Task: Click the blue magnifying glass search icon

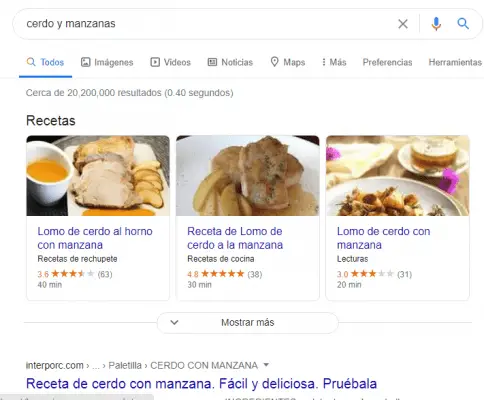Action: coord(463,24)
